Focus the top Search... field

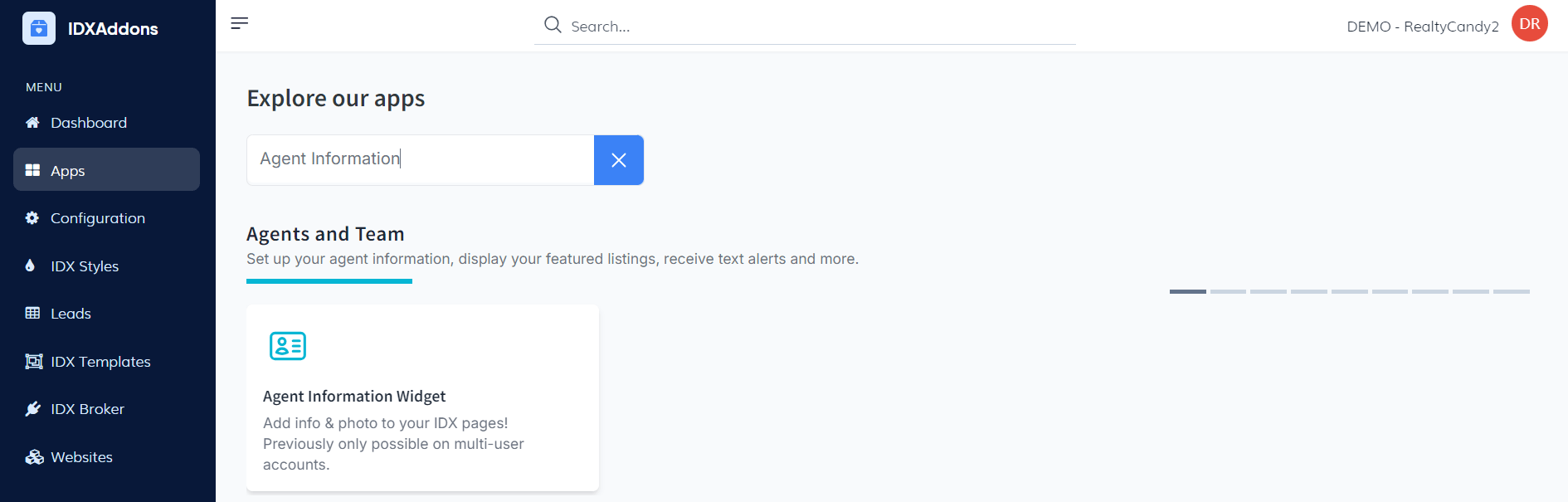pos(813,27)
